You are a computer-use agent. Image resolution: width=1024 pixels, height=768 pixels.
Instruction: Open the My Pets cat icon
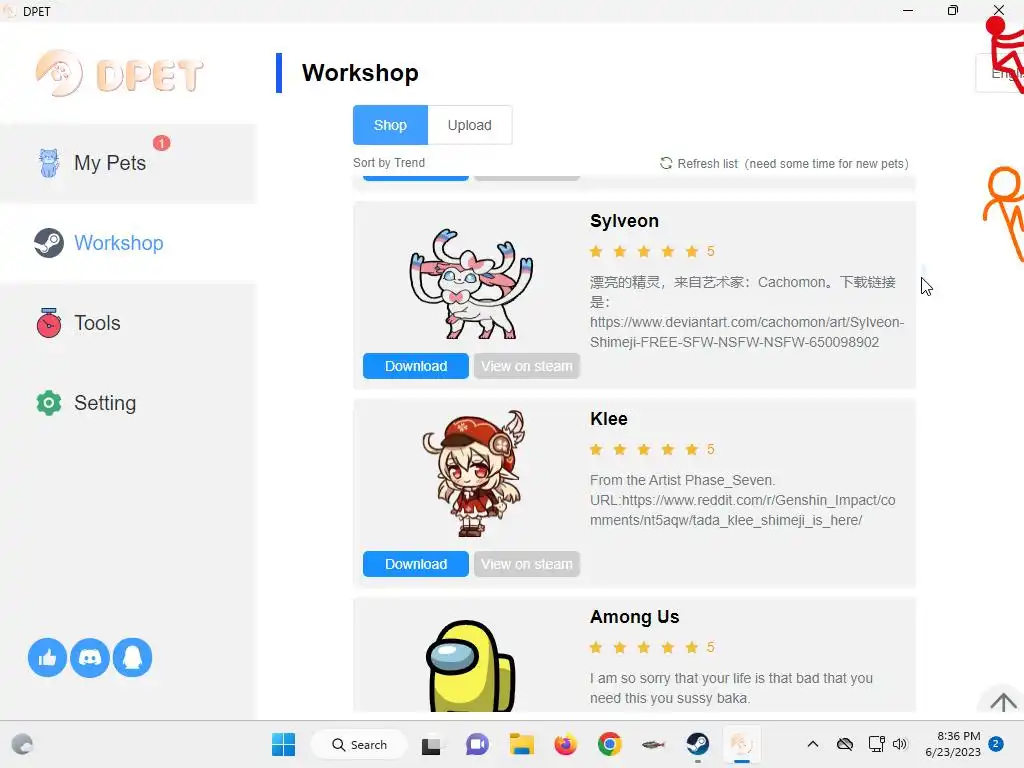(x=49, y=163)
